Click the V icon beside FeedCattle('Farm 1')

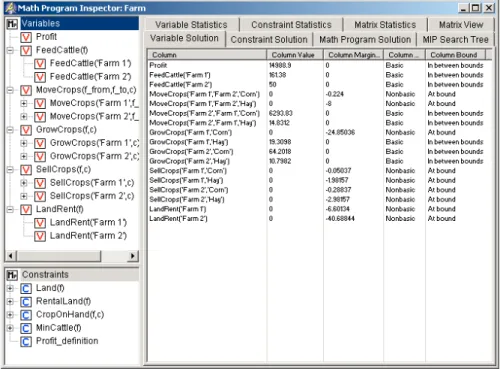(x=40, y=63)
